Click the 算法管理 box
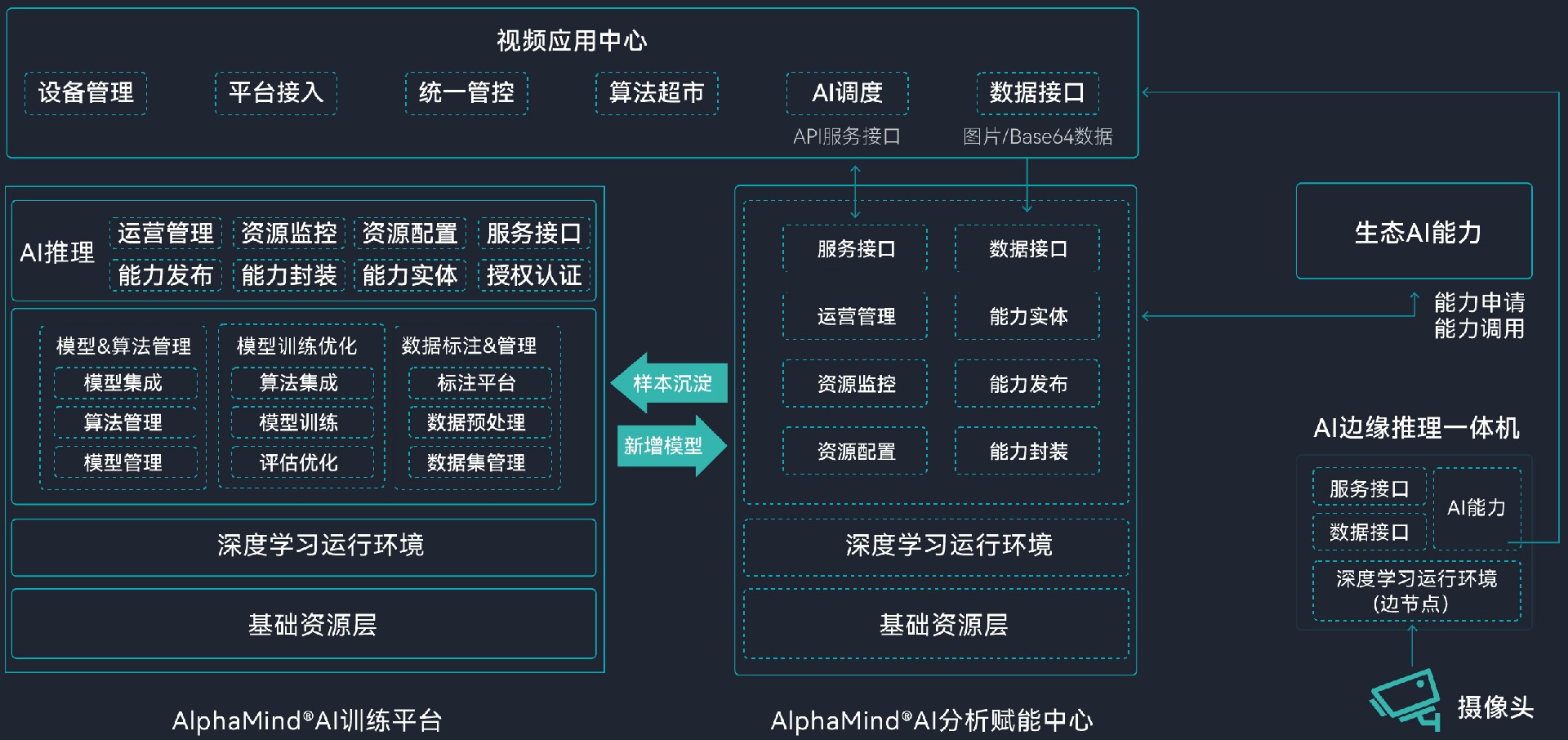1568x740 pixels. point(126,422)
